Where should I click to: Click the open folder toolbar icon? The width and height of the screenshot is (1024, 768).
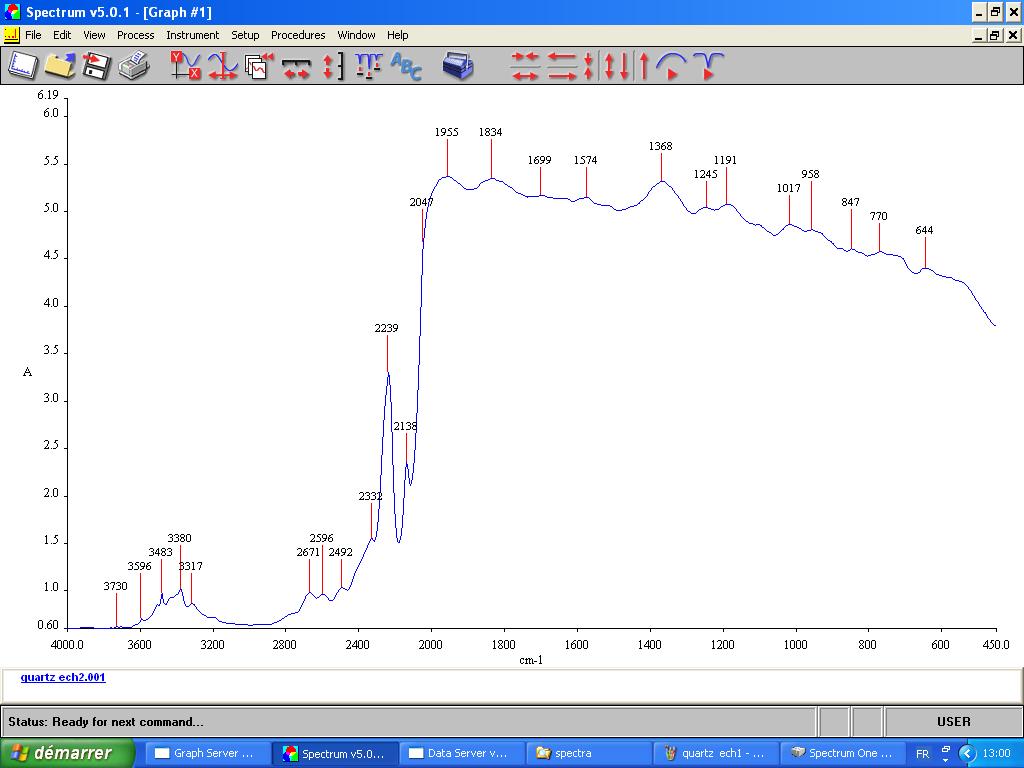59,66
